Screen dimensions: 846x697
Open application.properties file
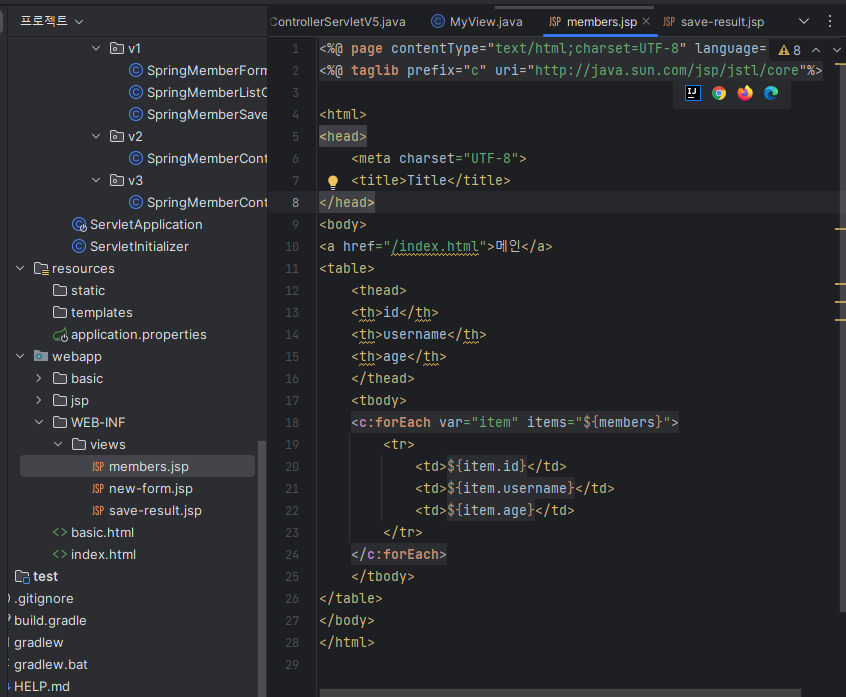pyautogui.click(x=129, y=334)
